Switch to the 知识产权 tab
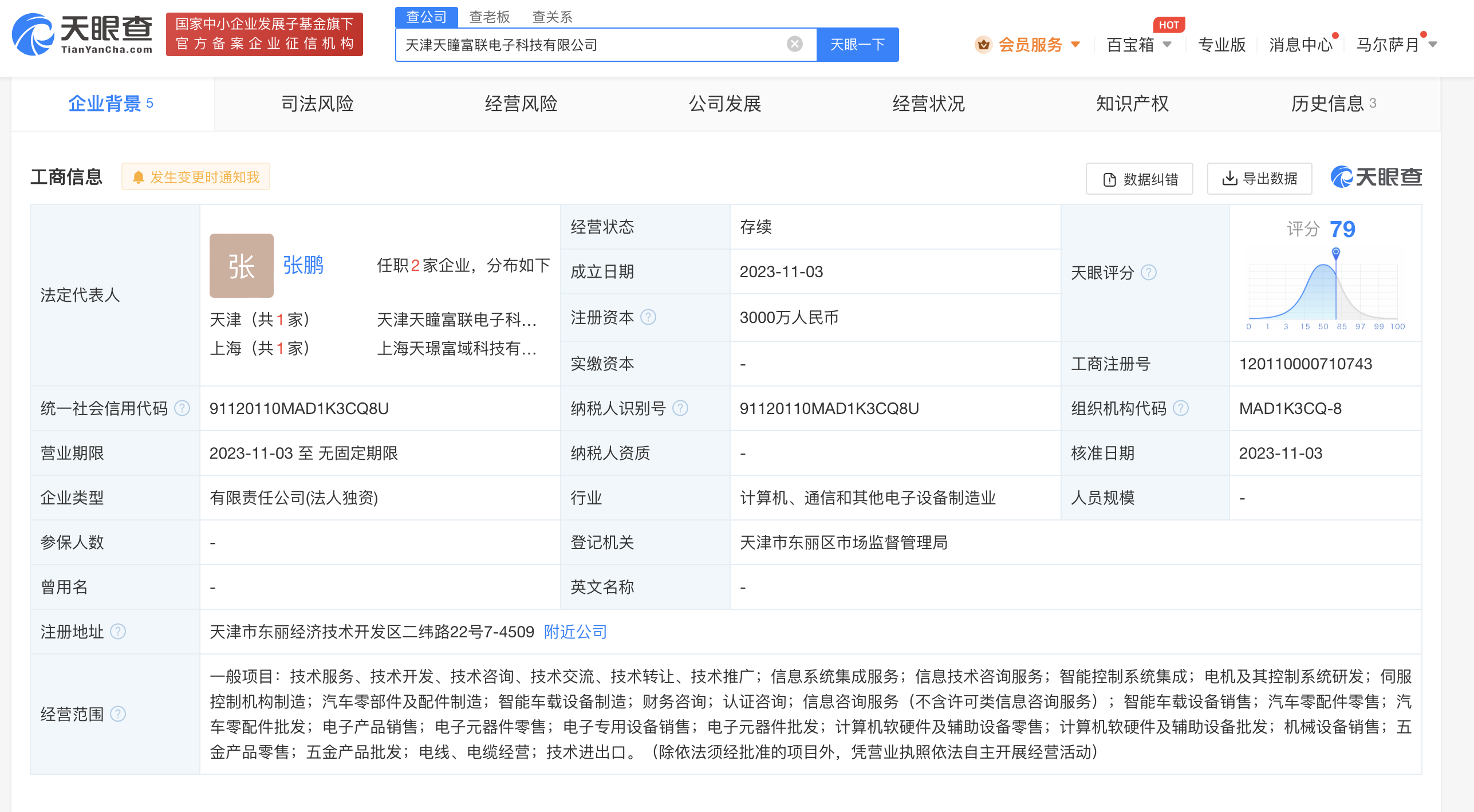The image size is (1474, 812). pos(1132,104)
